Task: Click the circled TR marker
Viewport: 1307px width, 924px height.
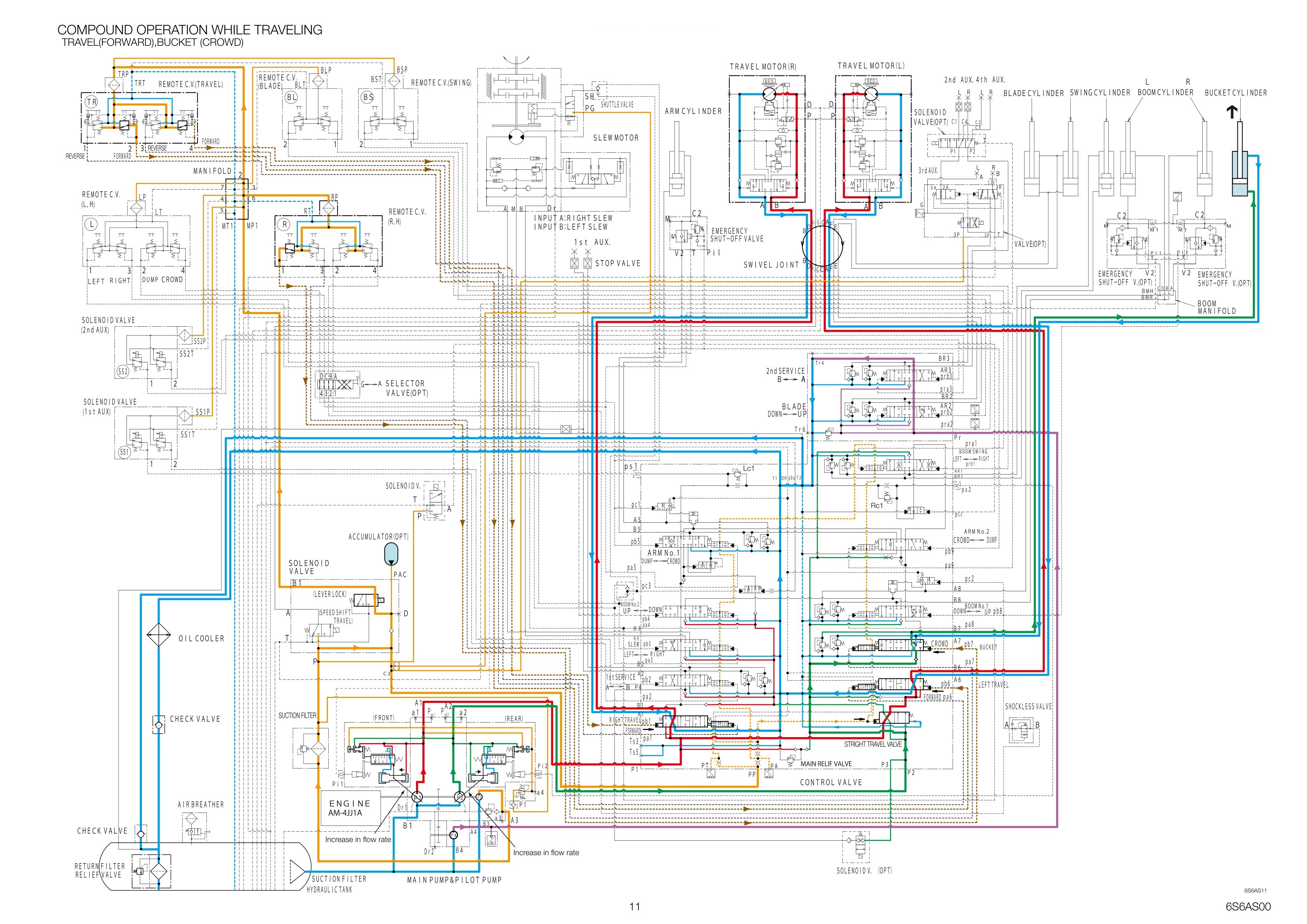Action: click(92, 102)
